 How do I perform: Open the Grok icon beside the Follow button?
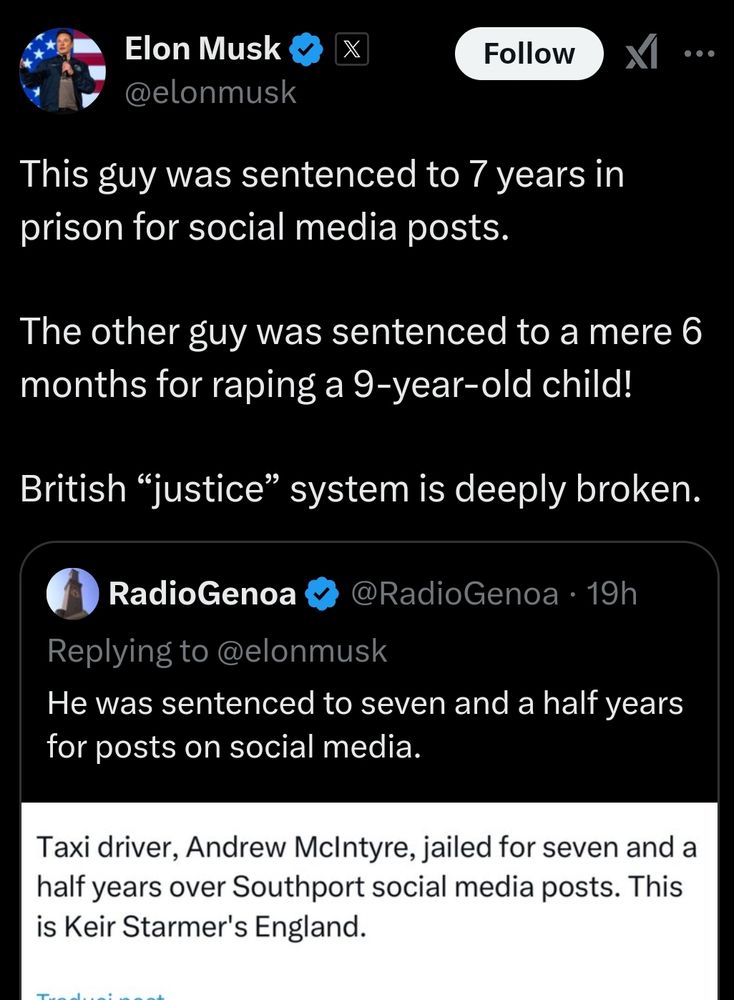[x=641, y=54]
